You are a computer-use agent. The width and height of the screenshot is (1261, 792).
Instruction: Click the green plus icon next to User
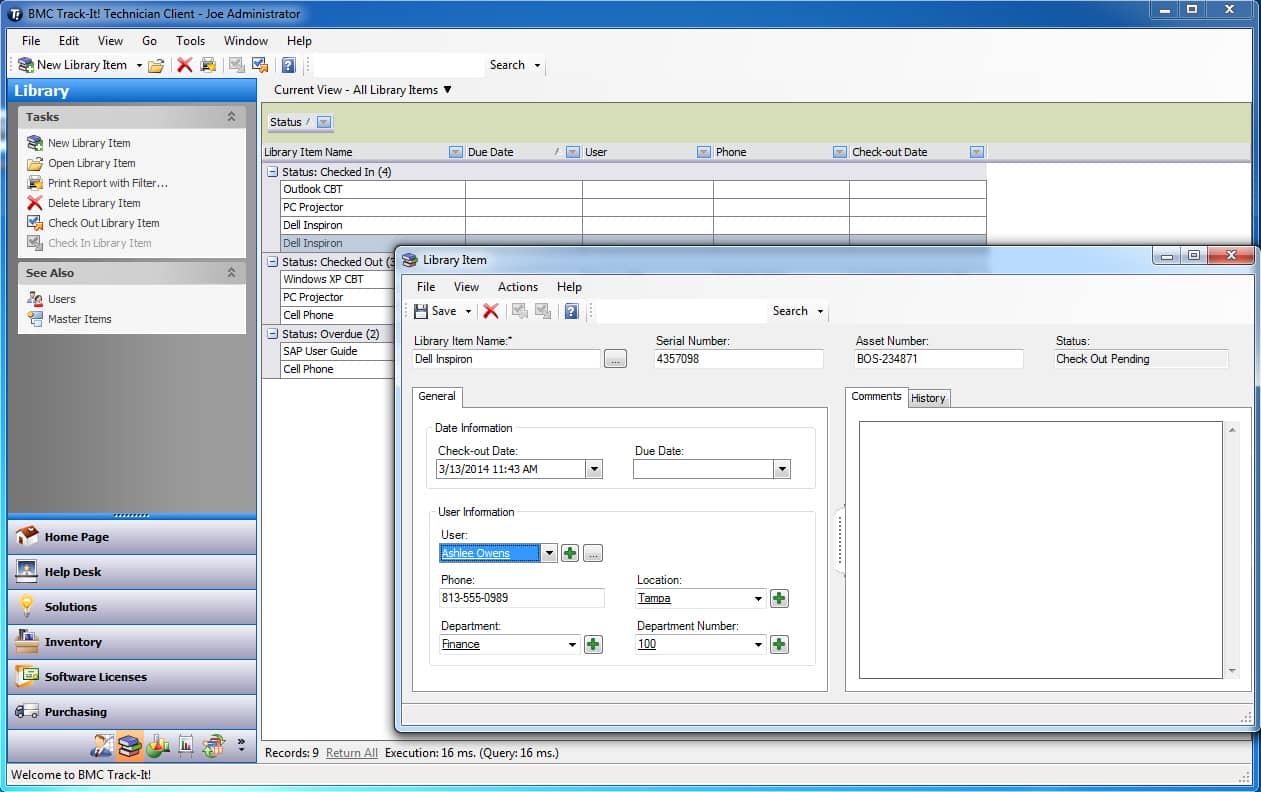pyautogui.click(x=570, y=553)
